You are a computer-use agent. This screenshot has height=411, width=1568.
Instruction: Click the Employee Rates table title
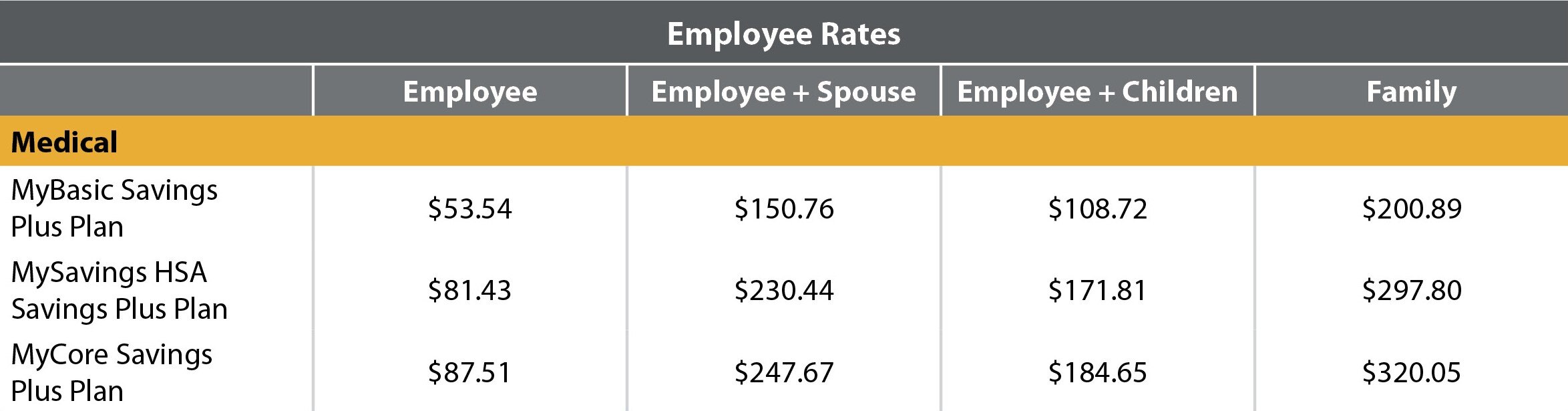783,33
